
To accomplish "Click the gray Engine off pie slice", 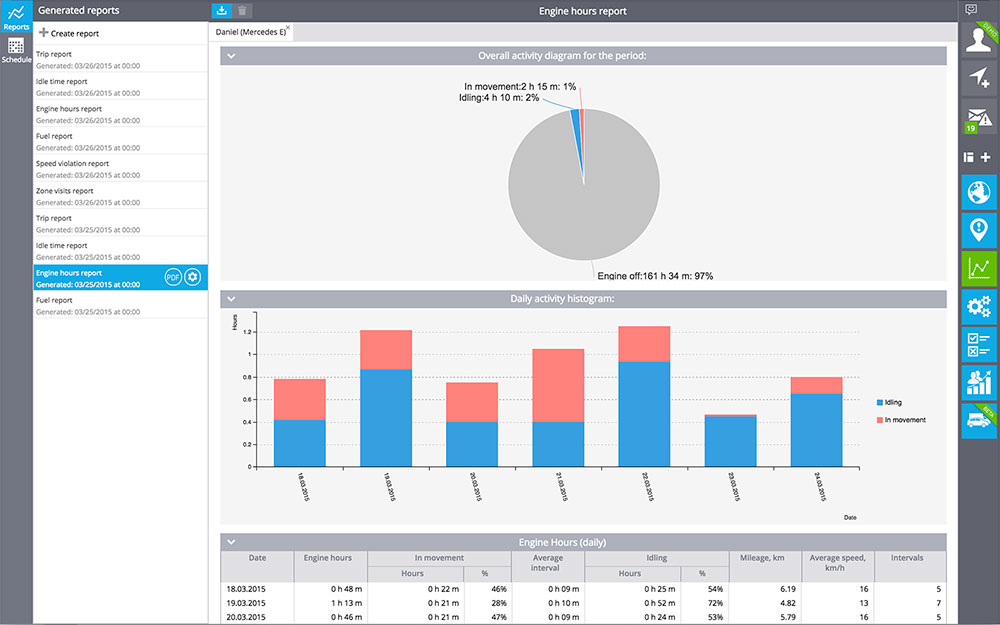I will [570, 200].
